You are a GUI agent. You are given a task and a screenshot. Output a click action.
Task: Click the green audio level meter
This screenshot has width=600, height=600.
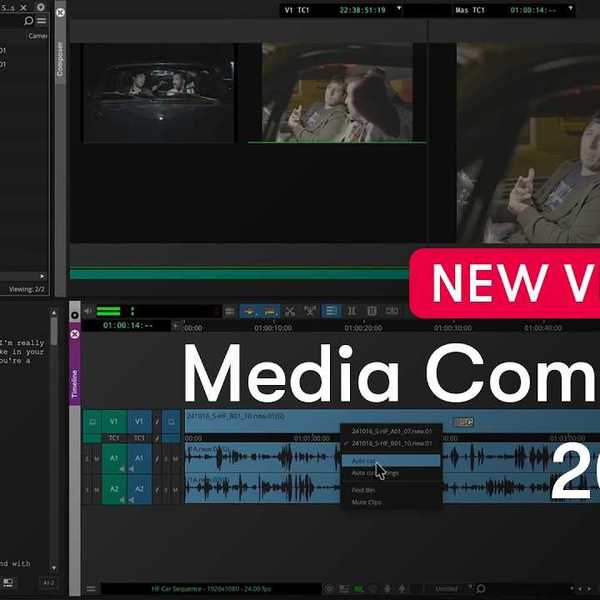(109, 311)
